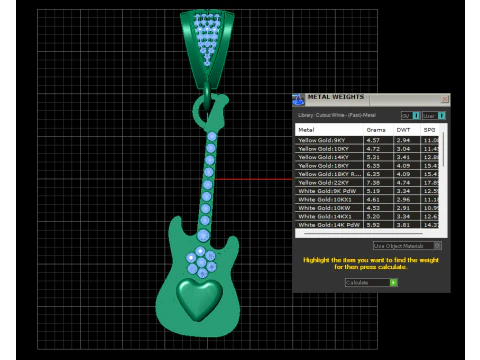Image resolution: width=480 pixels, height=360 pixels.
Task: Click DWT value 3.04 for 10KY
Action: click(x=403, y=149)
